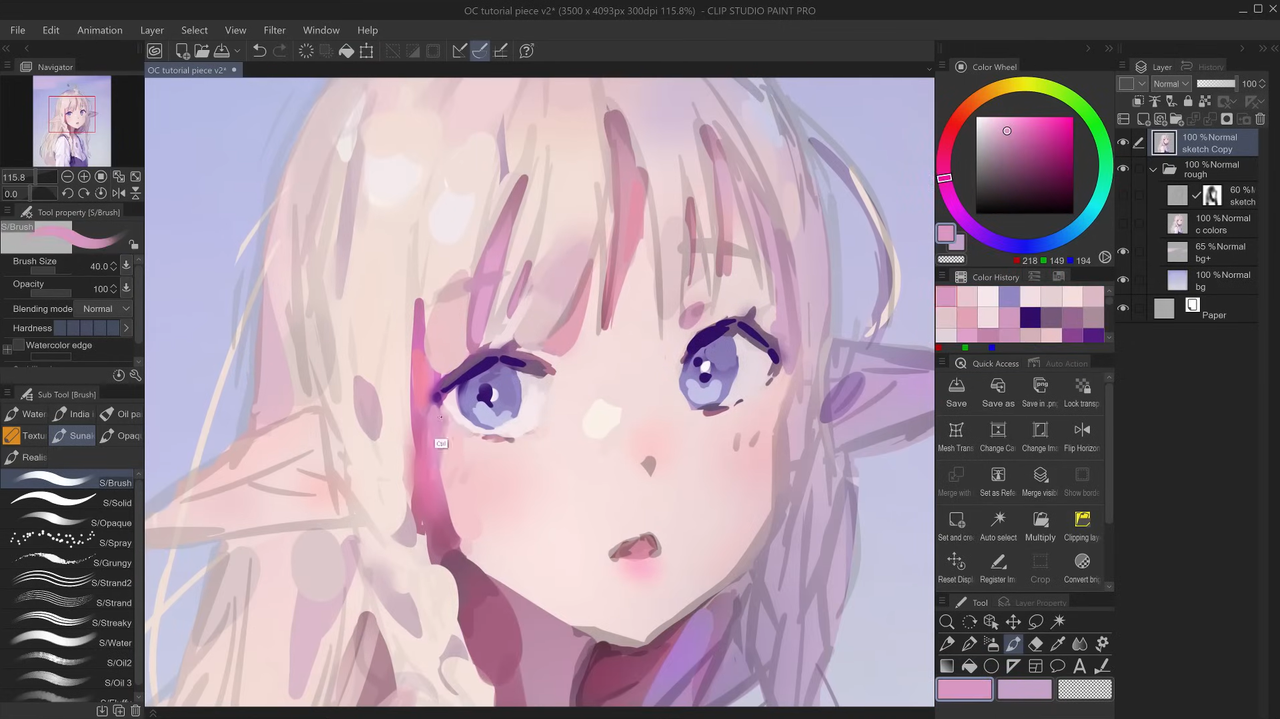Hide the sketch Copy layer
This screenshot has height=719, width=1280.
click(x=1122, y=143)
